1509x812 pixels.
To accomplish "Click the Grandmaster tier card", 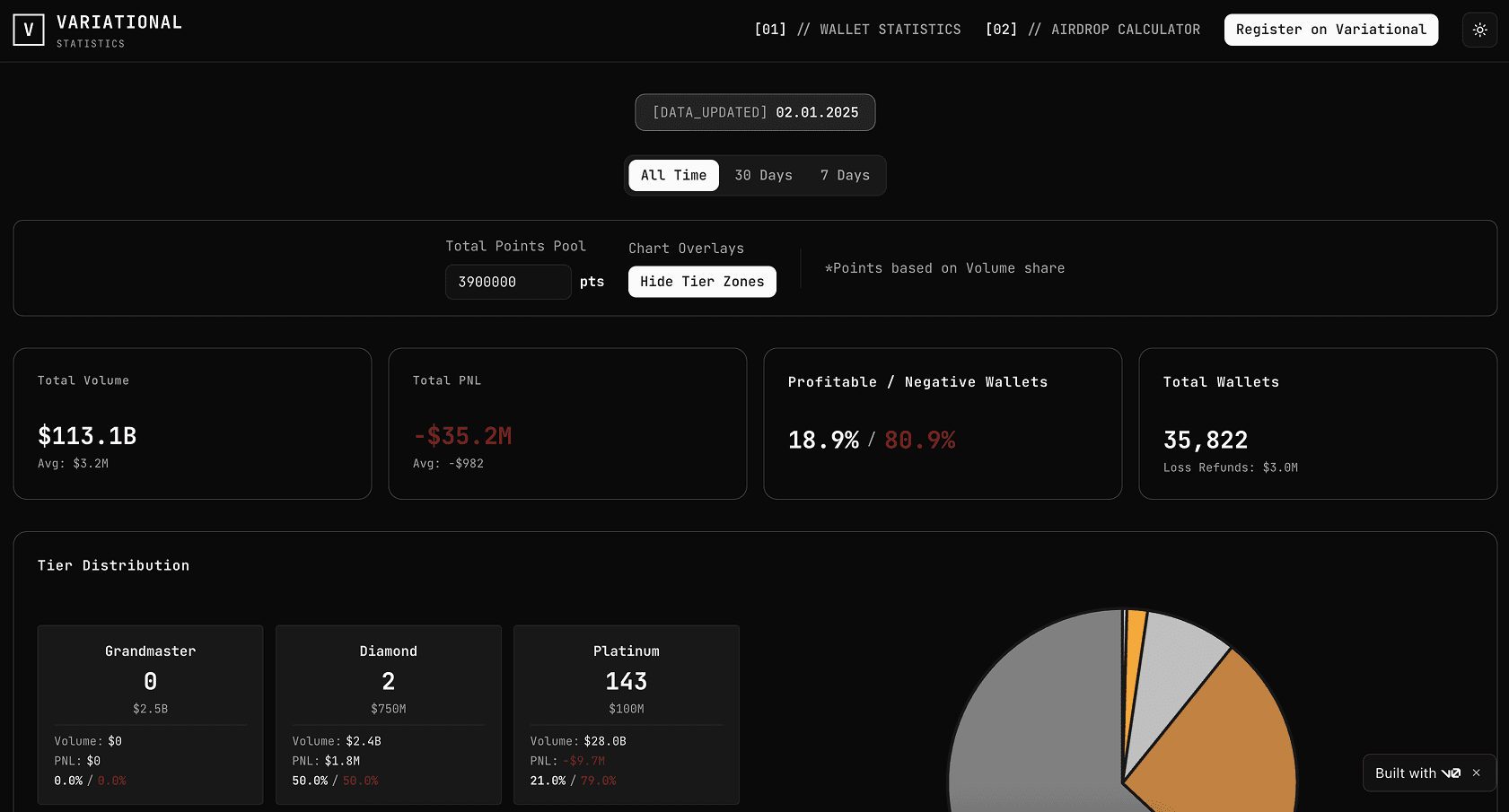I will coord(150,714).
